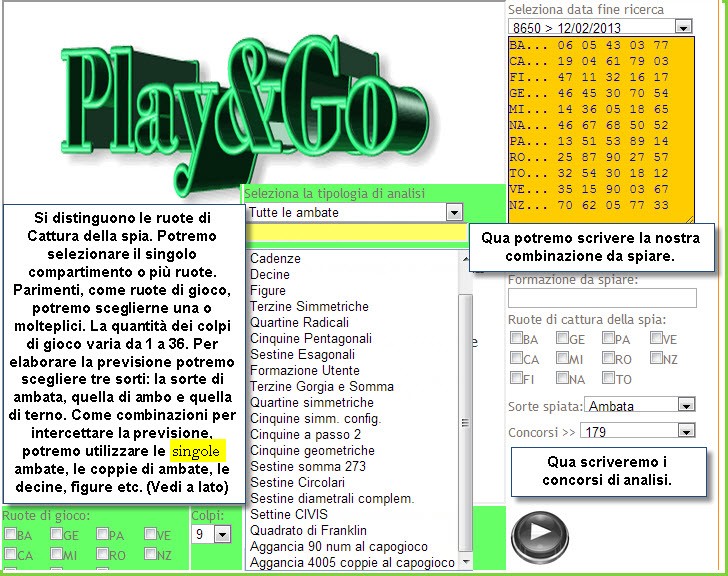Click the yellow input field under analysis type
Screen dimensions: 728x576
click(356, 233)
